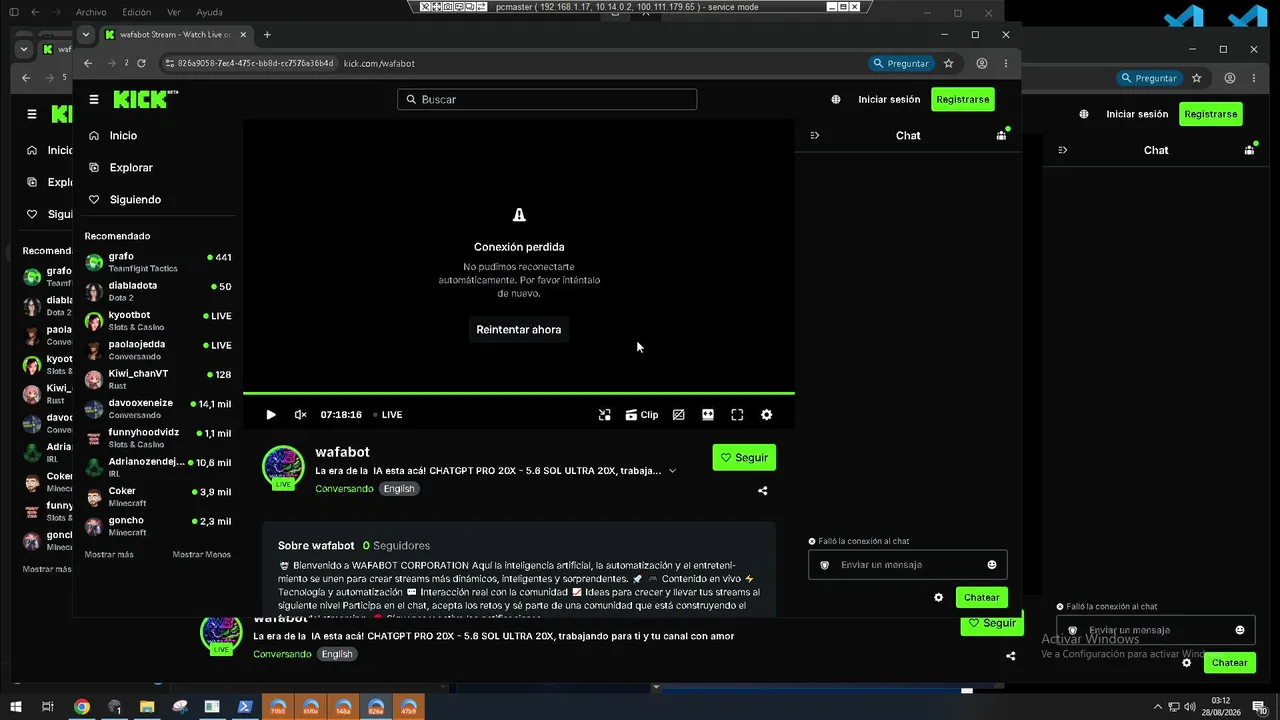
Task: Open Google Chrome from the taskbar
Action: coord(82,707)
